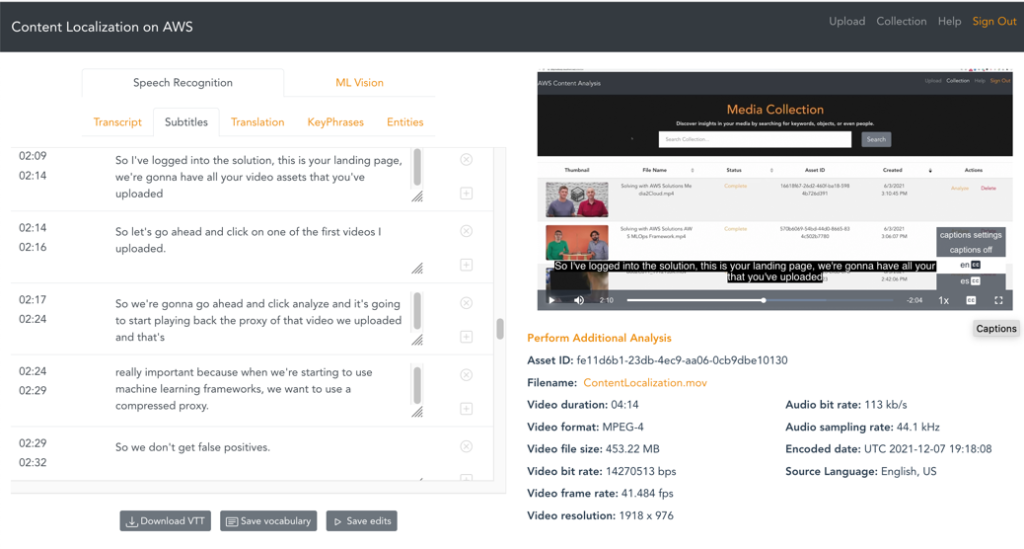Image resolution: width=1024 pixels, height=549 pixels.
Task: Open the KeyPhrases tab
Action: point(336,122)
